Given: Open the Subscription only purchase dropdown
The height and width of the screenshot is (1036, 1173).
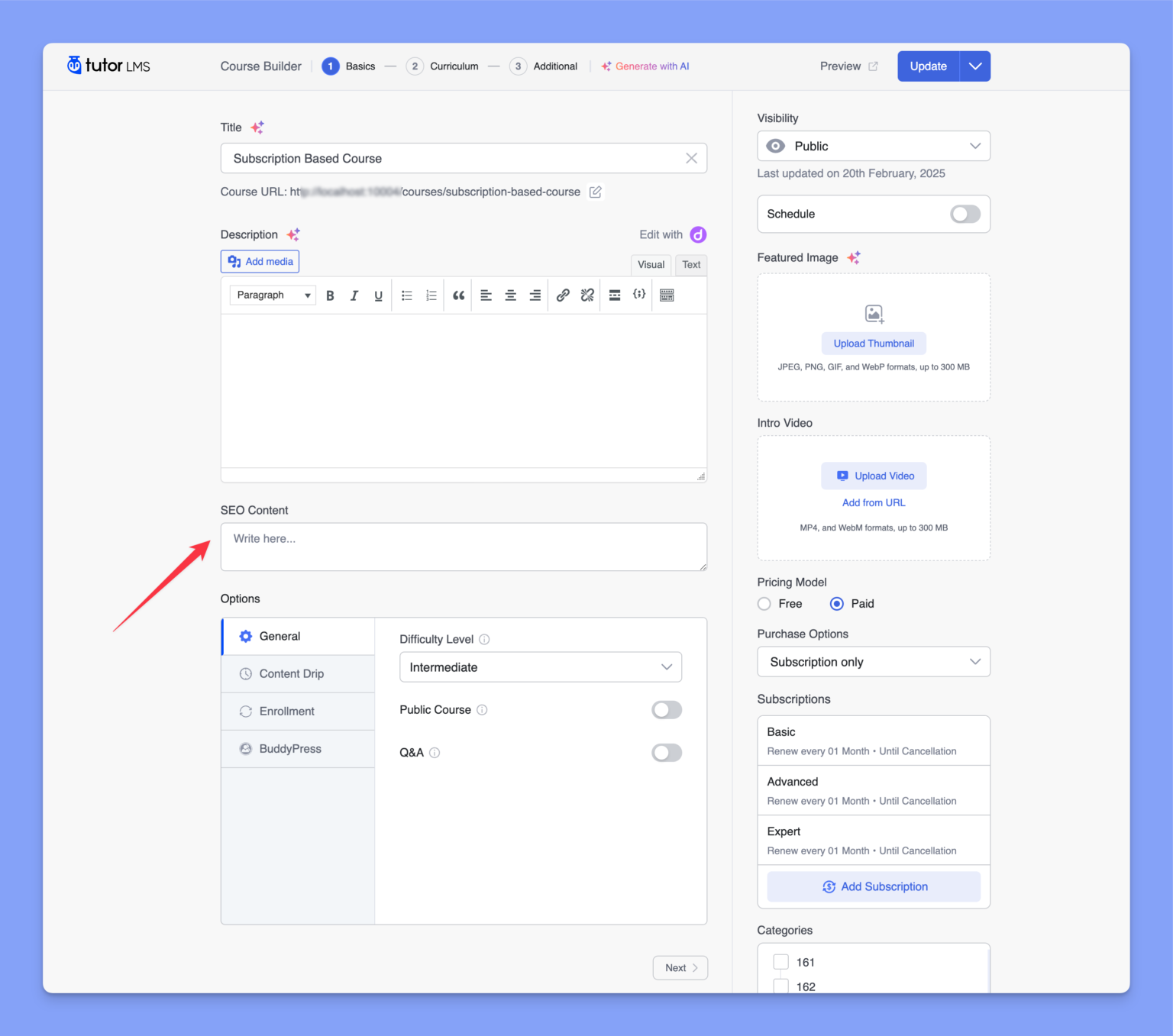Looking at the screenshot, I should (x=873, y=661).
